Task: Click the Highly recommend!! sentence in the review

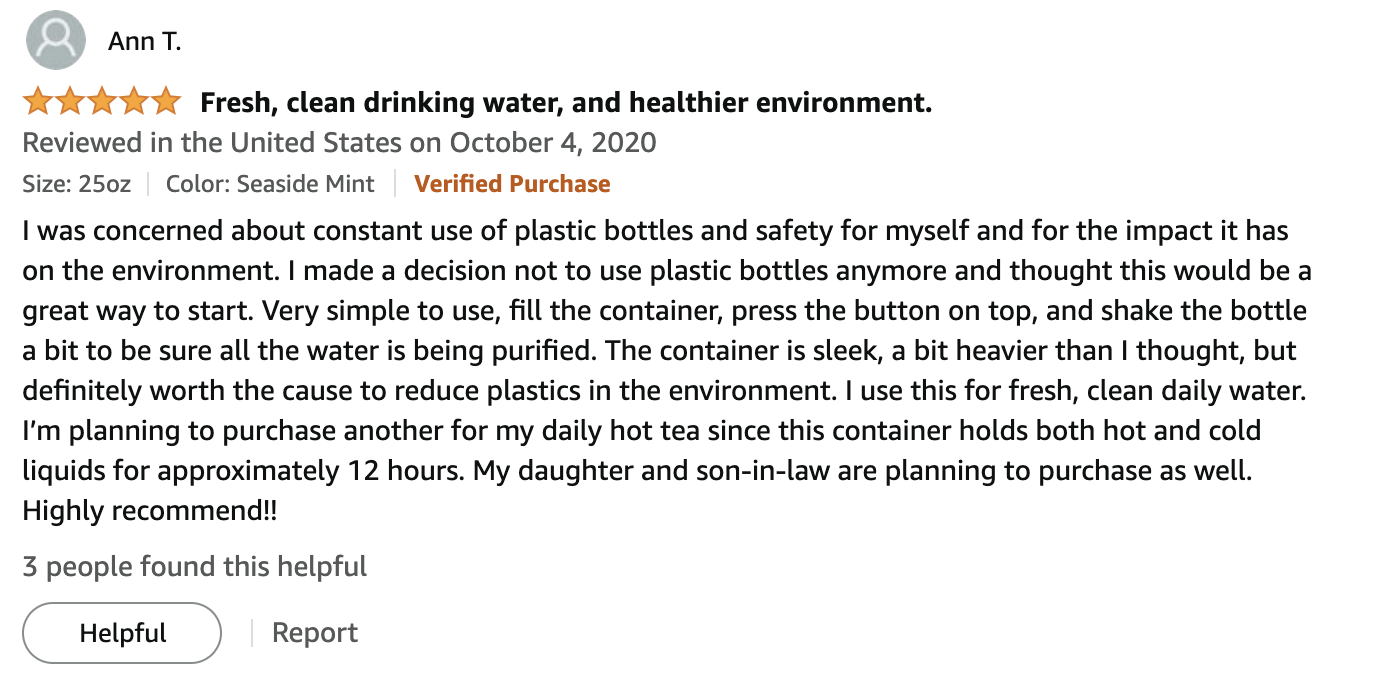Action: point(150,511)
